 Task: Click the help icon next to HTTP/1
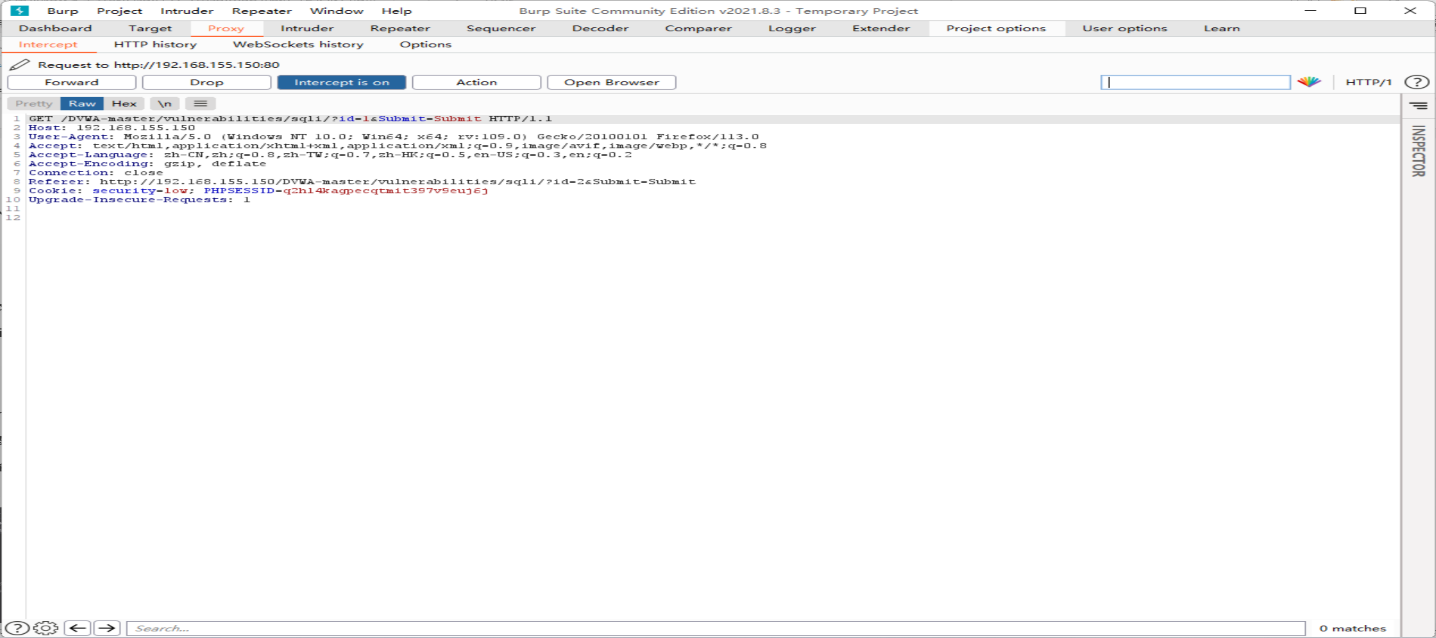coord(1415,82)
